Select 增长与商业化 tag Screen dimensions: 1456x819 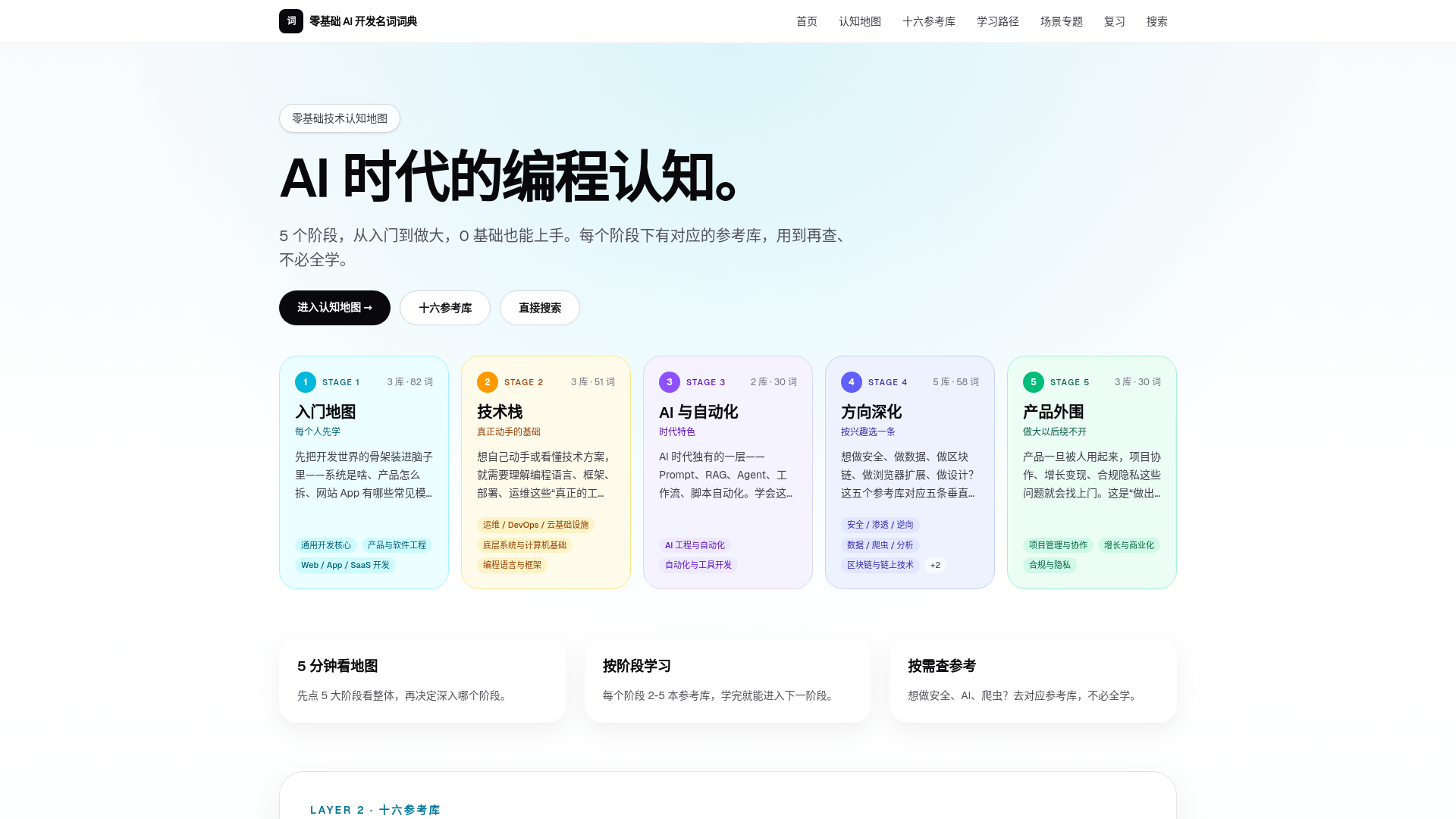click(x=1129, y=545)
